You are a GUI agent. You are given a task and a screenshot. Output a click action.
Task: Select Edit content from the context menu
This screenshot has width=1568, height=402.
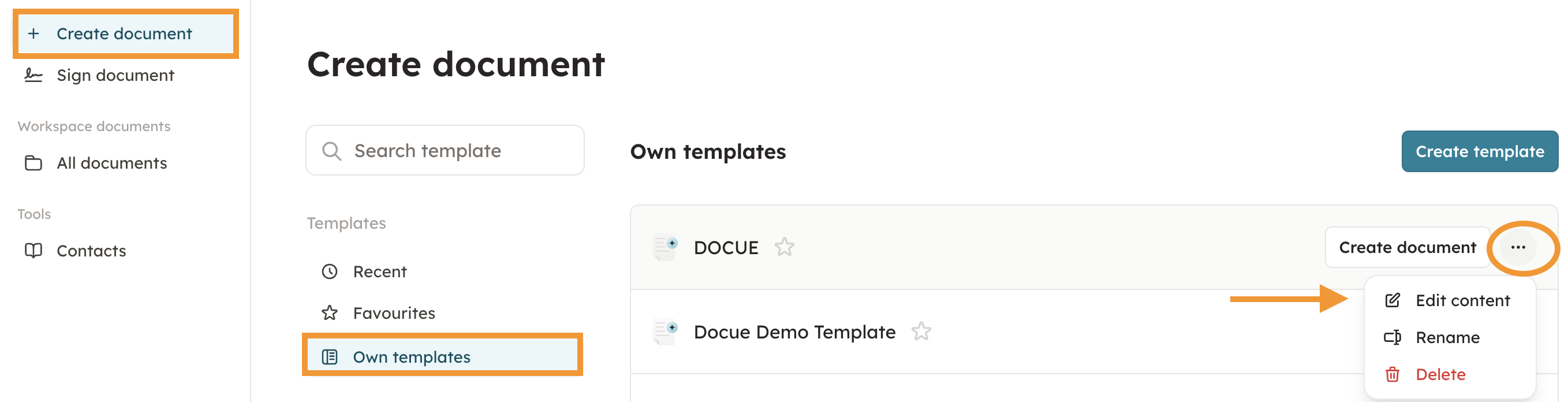pyautogui.click(x=1461, y=301)
